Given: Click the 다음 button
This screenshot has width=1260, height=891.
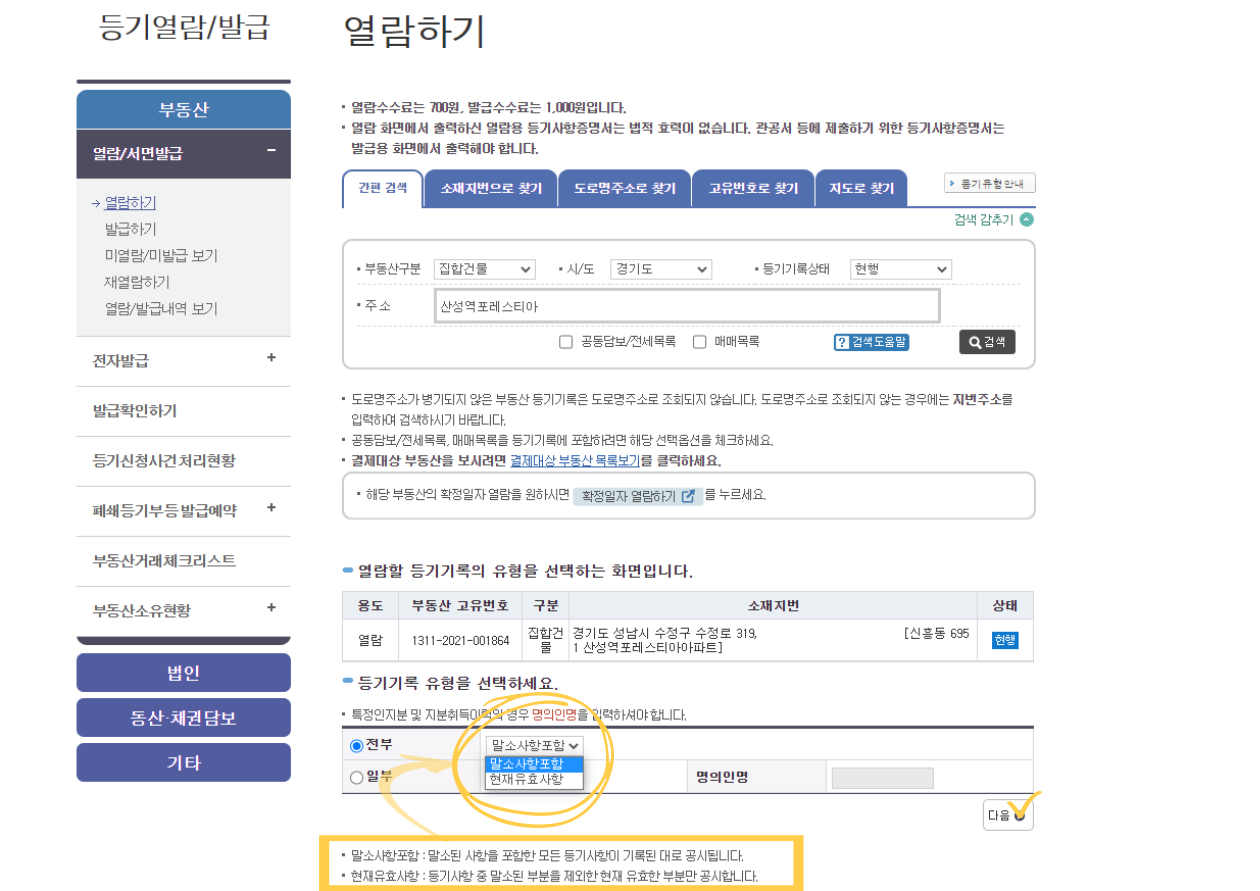Looking at the screenshot, I should pyautogui.click(x=1006, y=814).
